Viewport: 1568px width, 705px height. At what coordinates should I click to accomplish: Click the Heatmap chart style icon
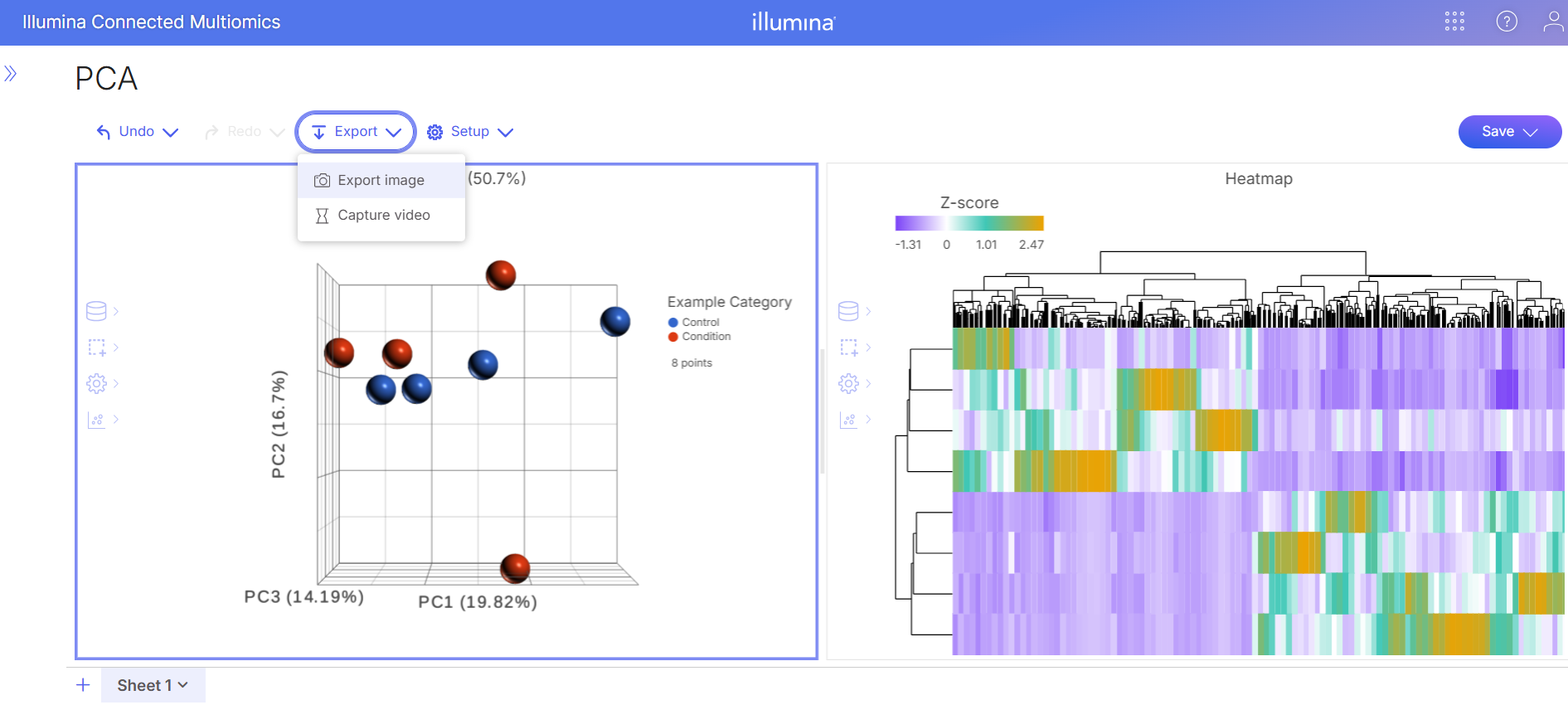[x=848, y=420]
